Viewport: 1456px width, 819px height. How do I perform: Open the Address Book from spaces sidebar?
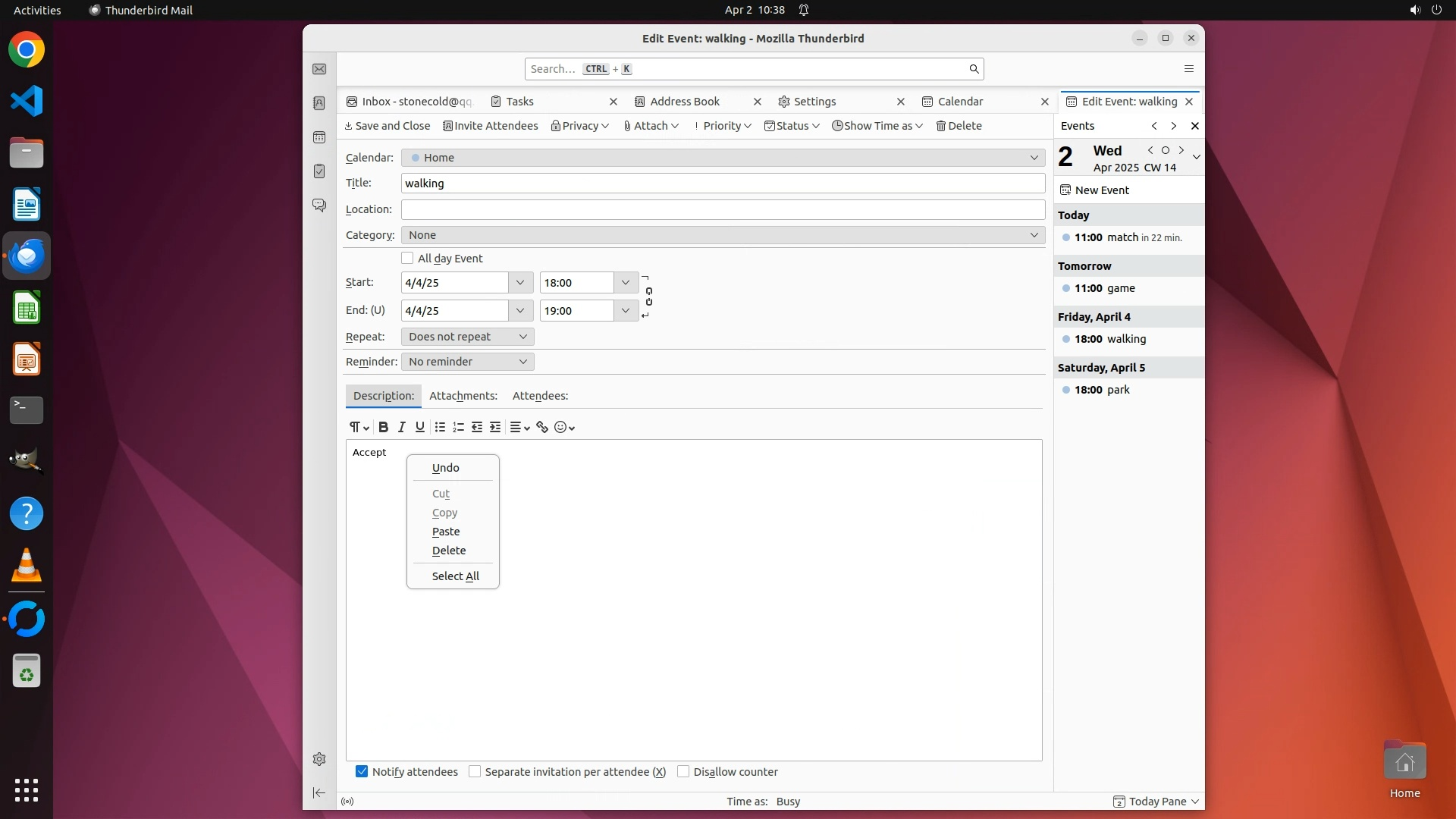coord(319,103)
